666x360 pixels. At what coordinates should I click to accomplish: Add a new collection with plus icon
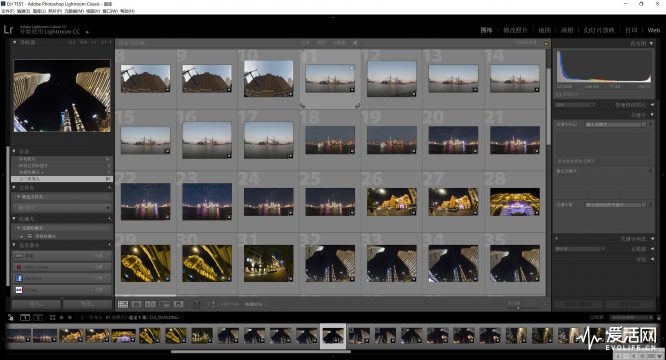[109, 219]
